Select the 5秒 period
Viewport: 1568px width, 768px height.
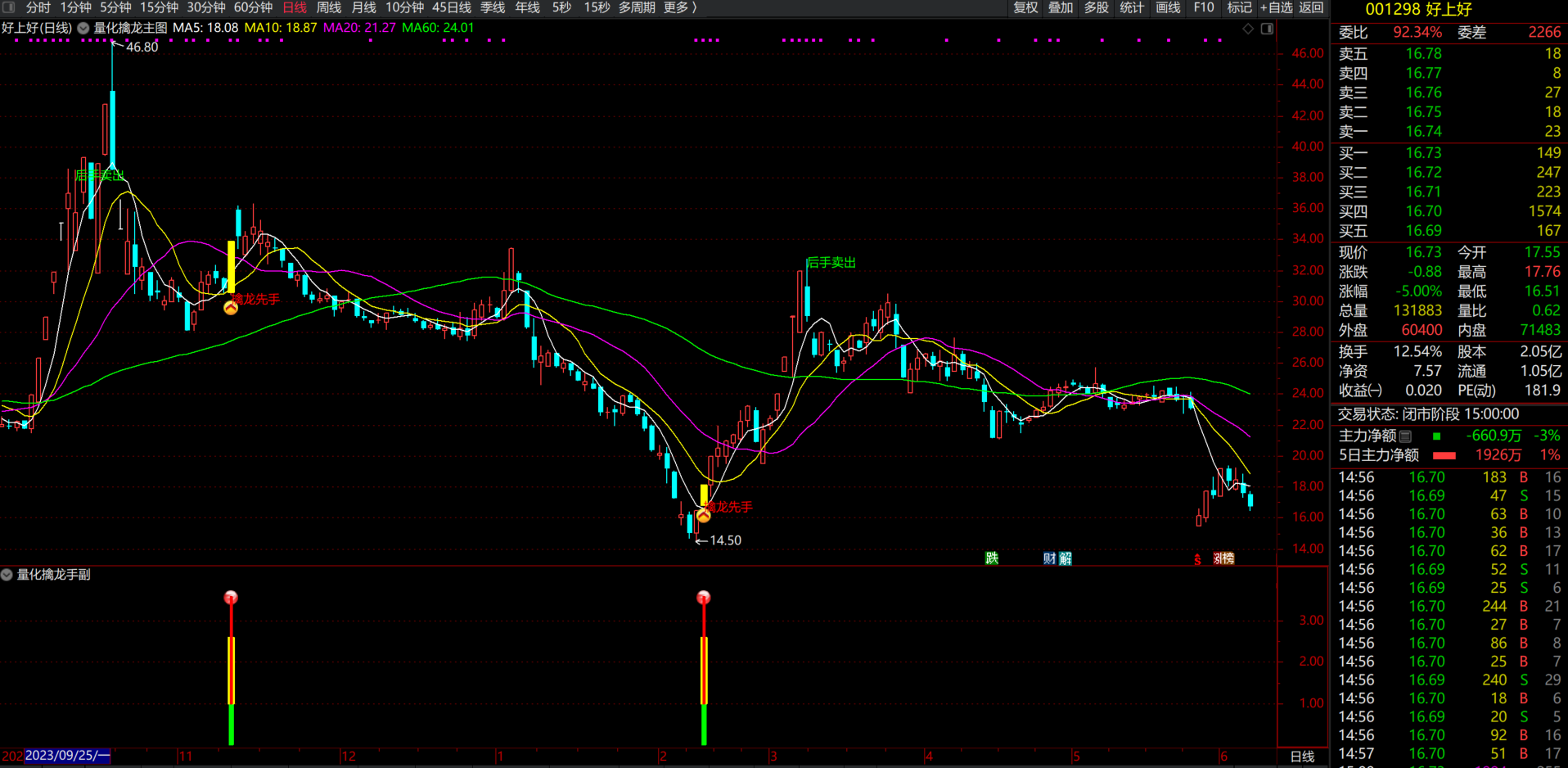[561, 7]
